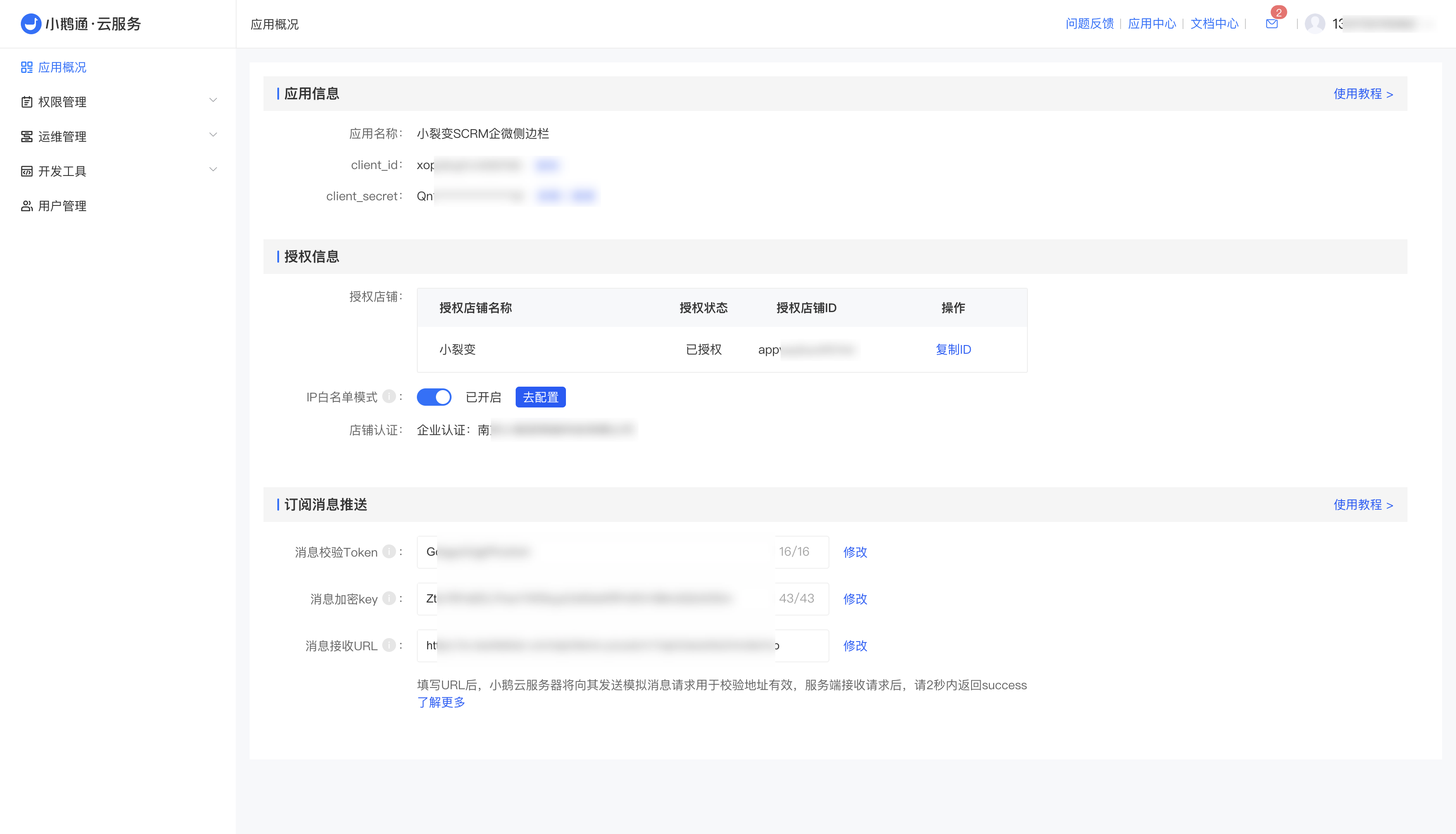Click the 消息接收URL input field

[x=623, y=645]
